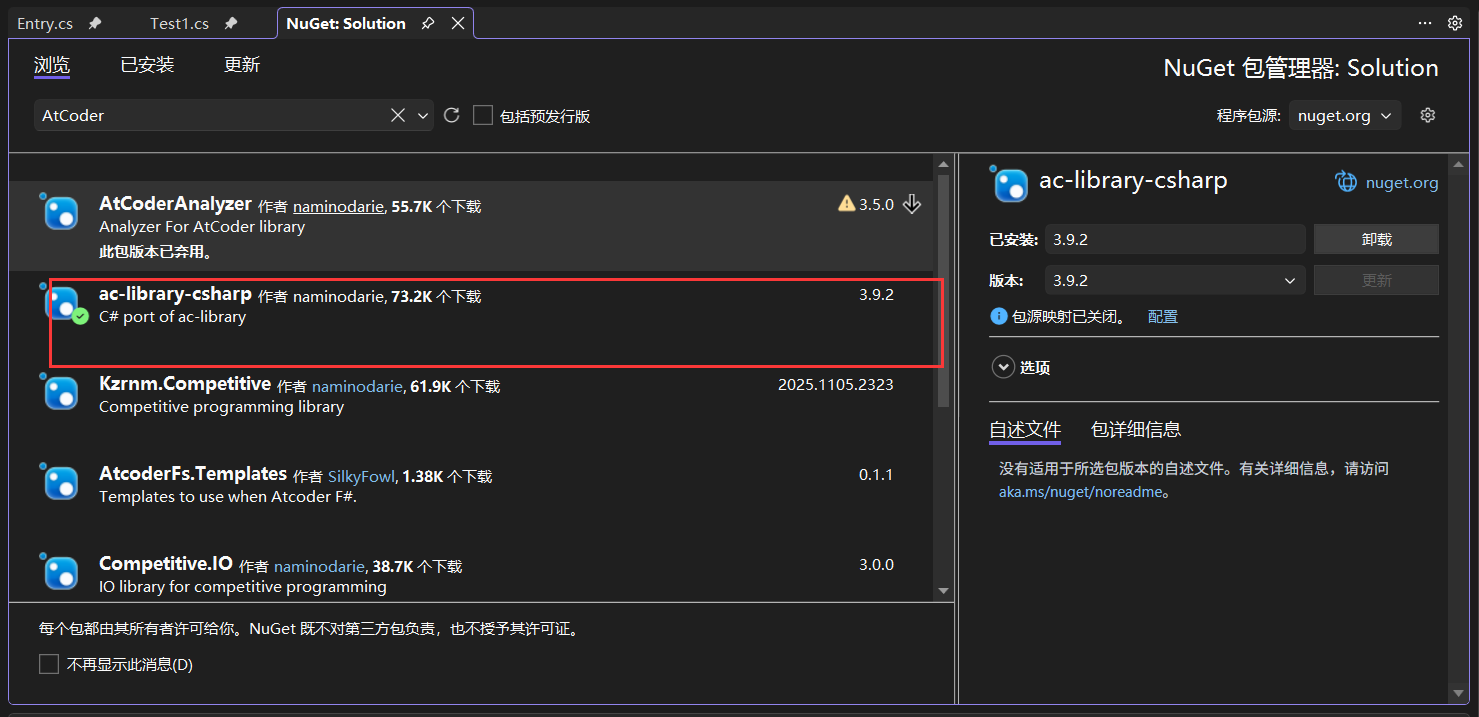Select the ac-library-csharp package icon in list
The image size is (1479, 717).
pyautogui.click(x=62, y=303)
